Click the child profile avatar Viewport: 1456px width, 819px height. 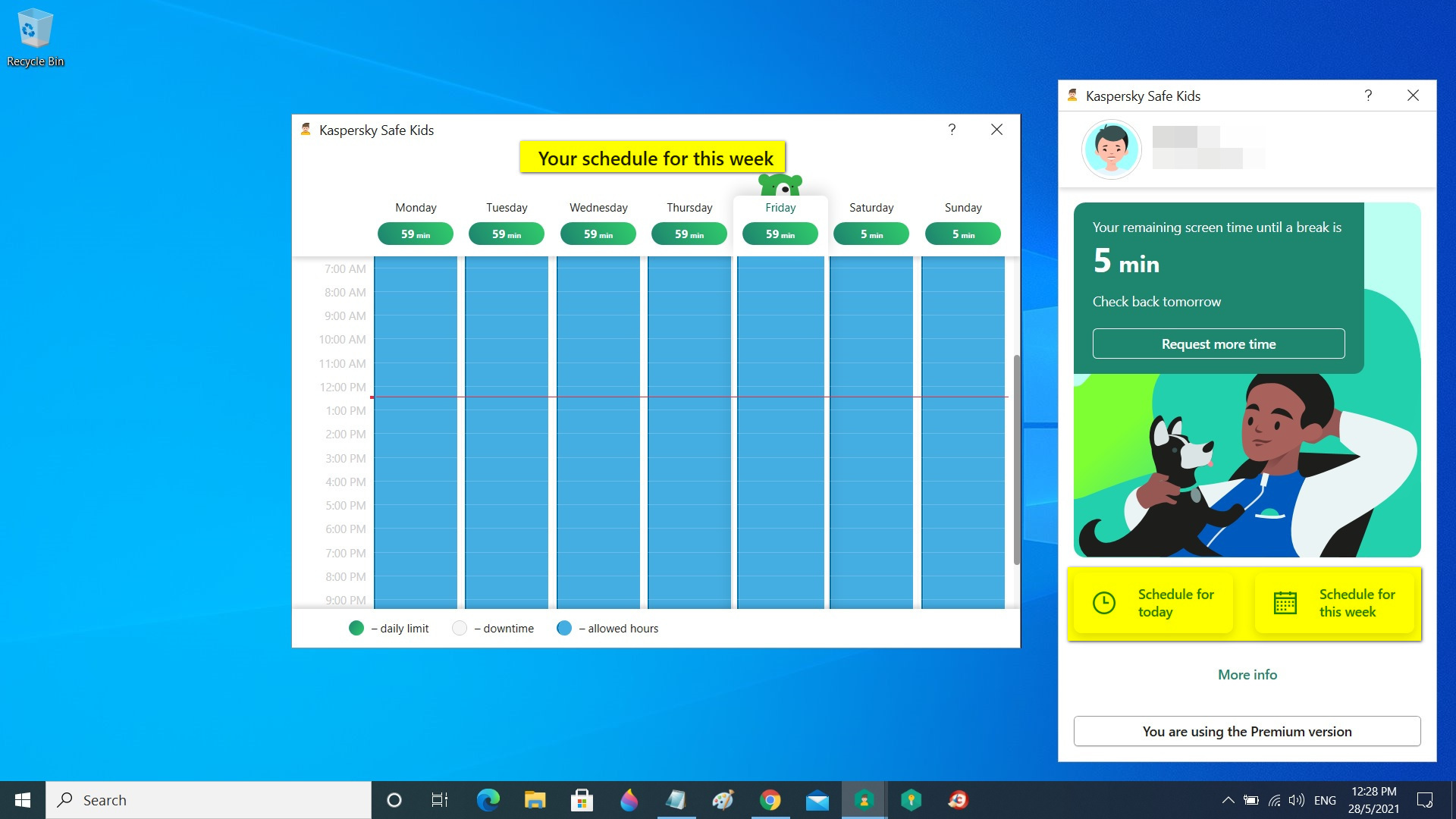point(1111,149)
